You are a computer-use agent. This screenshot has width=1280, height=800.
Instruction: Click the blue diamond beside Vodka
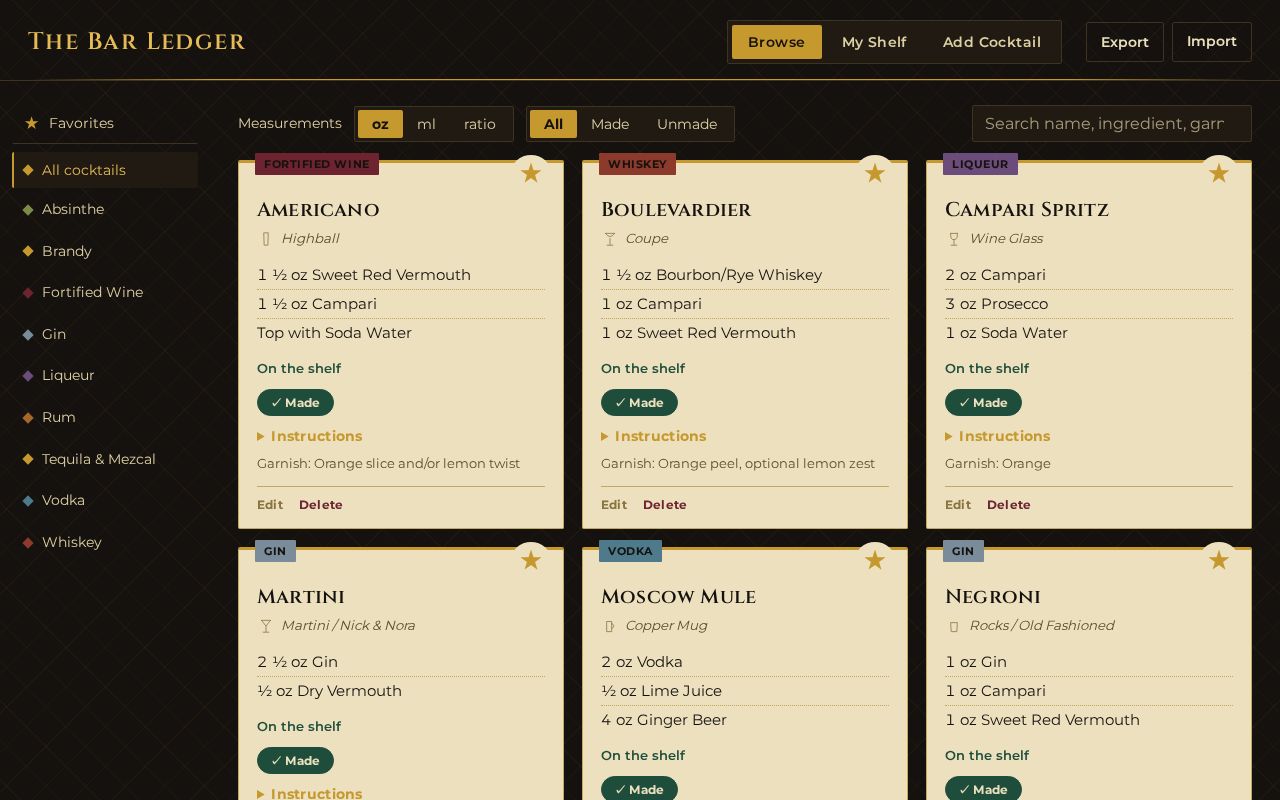[x=28, y=501]
